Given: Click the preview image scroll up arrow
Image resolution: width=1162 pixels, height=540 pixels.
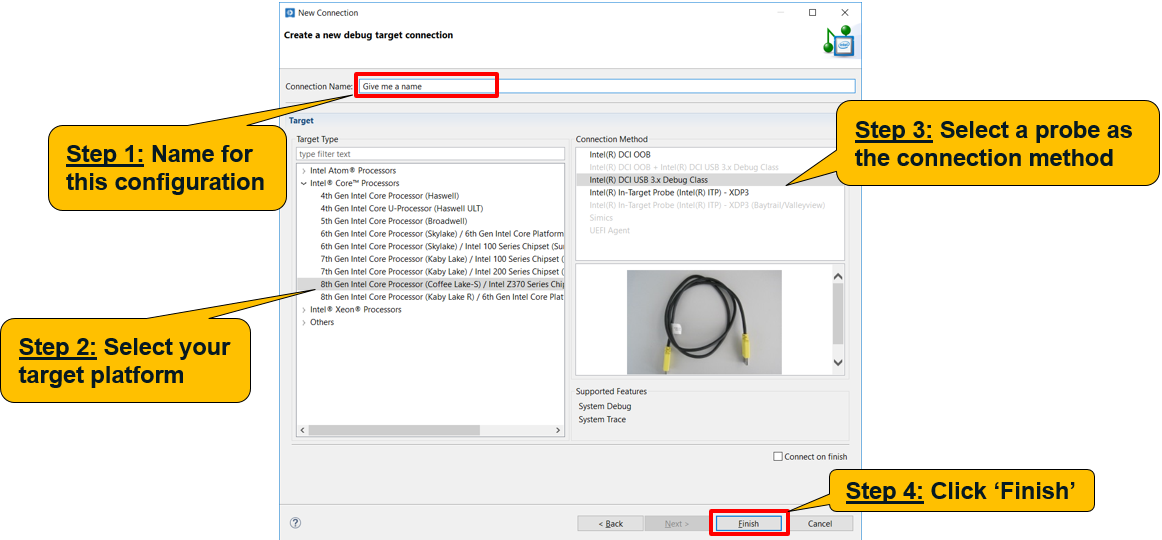Looking at the screenshot, I should tap(838, 276).
